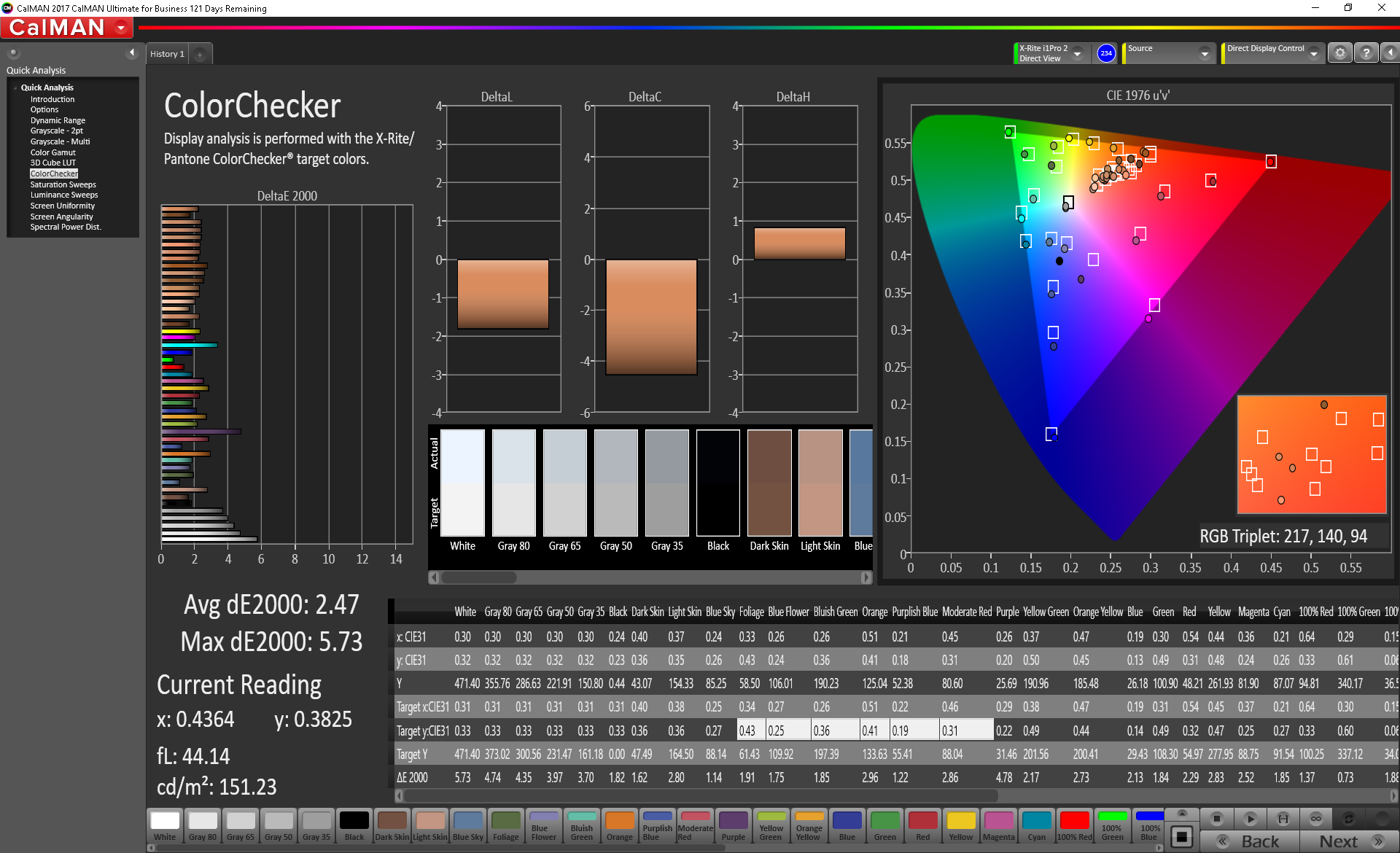Click the continuous read infinity icon
Viewport: 1400px width, 853px height.
click(x=1316, y=819)
